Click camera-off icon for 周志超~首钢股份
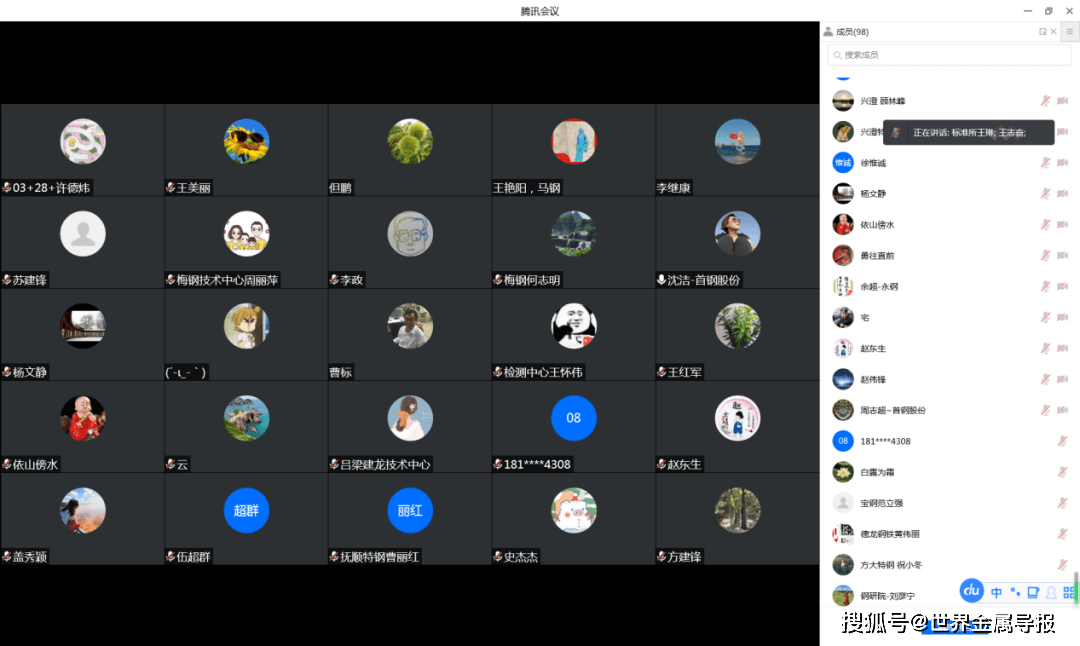The height and width of the screenshot is (646, 1080). [x=1062, y=410]
